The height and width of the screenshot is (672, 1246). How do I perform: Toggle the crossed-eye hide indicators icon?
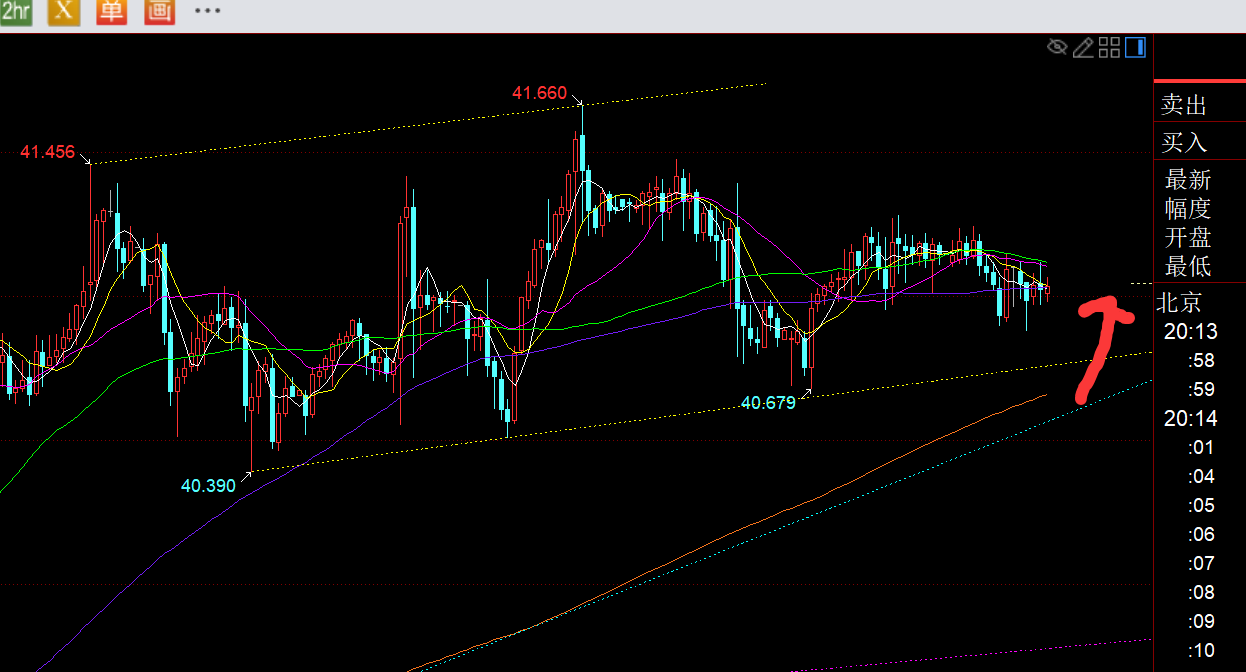click(x=1057, y=47)
